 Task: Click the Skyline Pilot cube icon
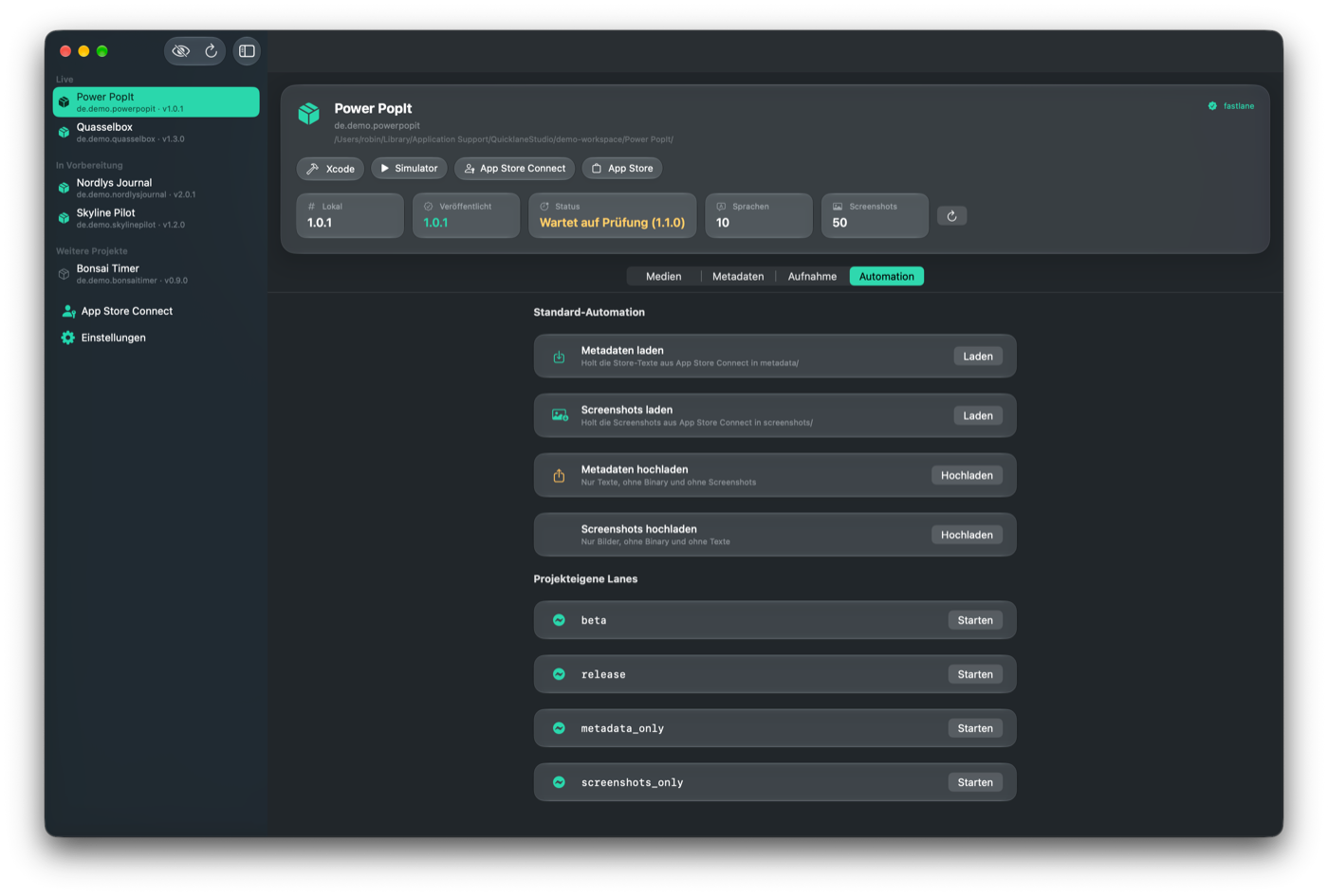(64, 218)
